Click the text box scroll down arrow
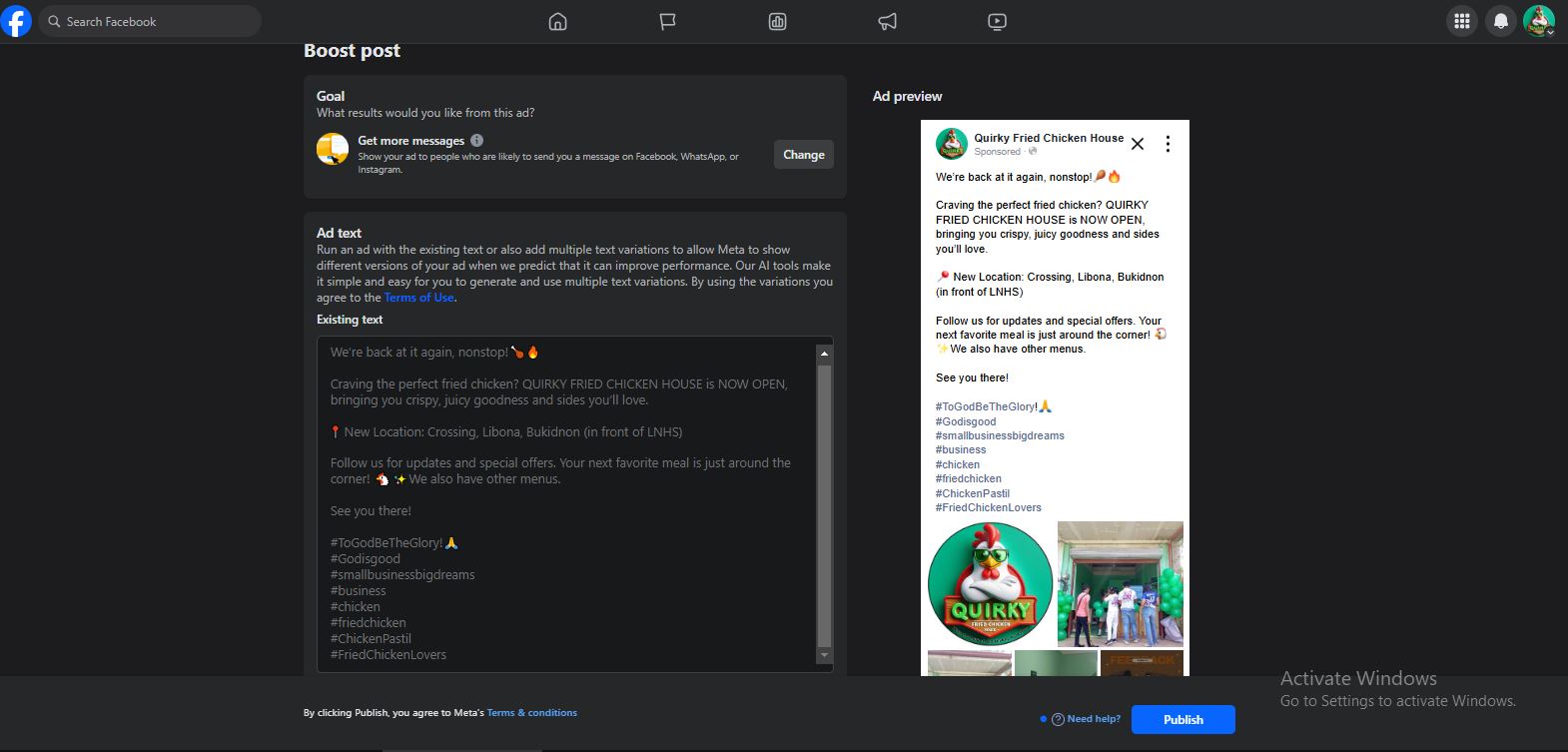This screenshot has width=1568, height=752. (x=824, y=655)
